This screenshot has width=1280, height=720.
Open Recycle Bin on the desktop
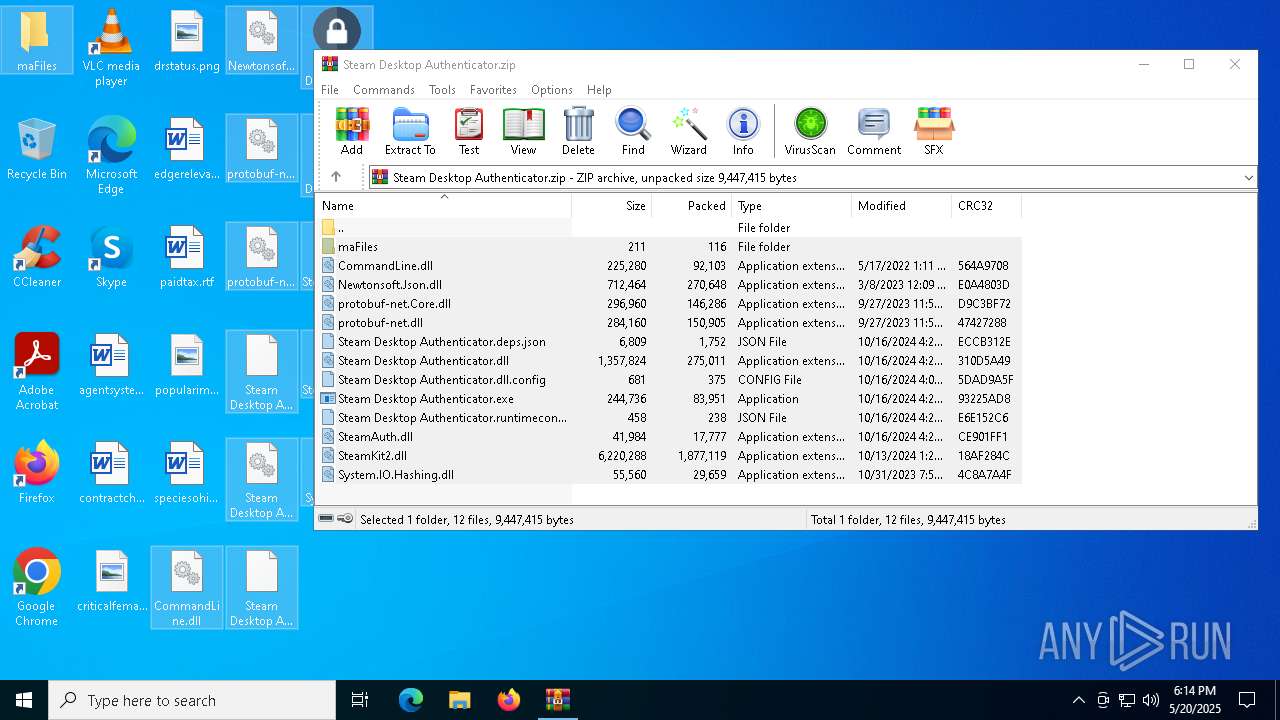[37, 150]
